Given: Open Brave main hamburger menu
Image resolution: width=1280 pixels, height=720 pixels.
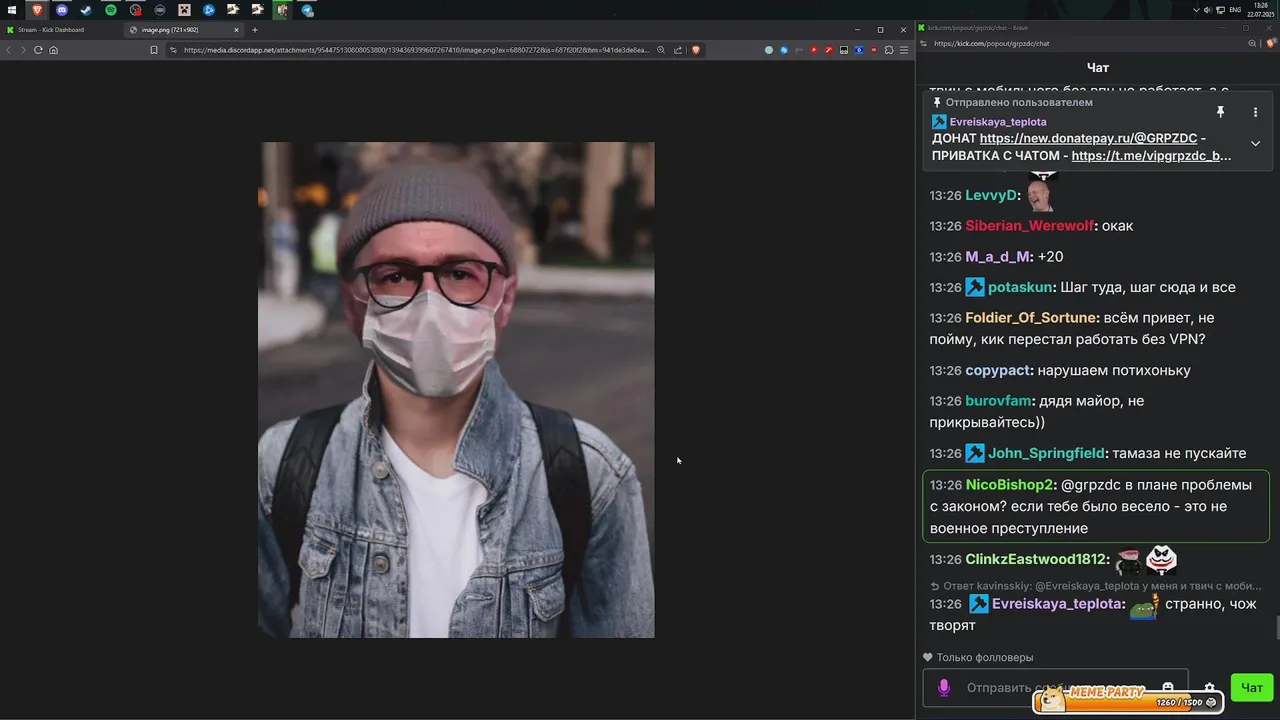Looking at the screenshot, I should [904, 50].
